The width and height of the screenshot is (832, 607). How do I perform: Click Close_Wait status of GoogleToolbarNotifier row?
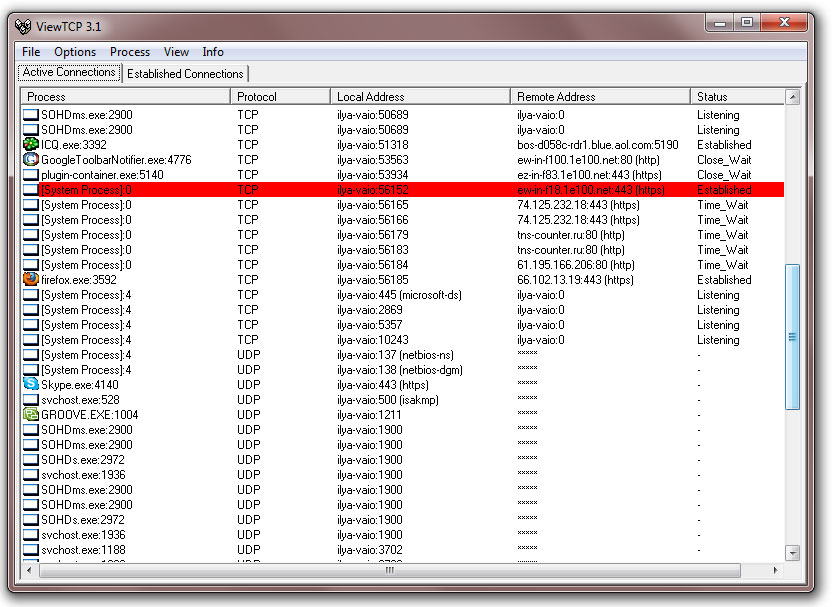[x=724, y=160]
